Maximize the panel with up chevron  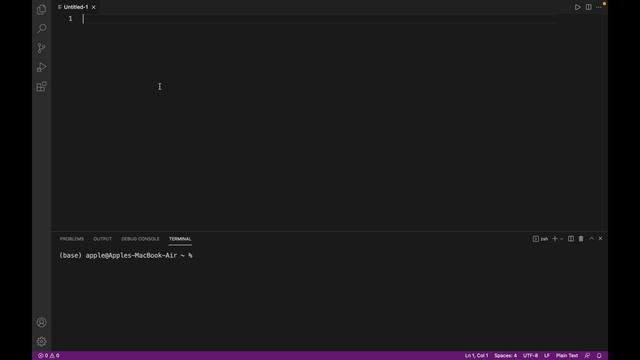[x=591, y=238]
